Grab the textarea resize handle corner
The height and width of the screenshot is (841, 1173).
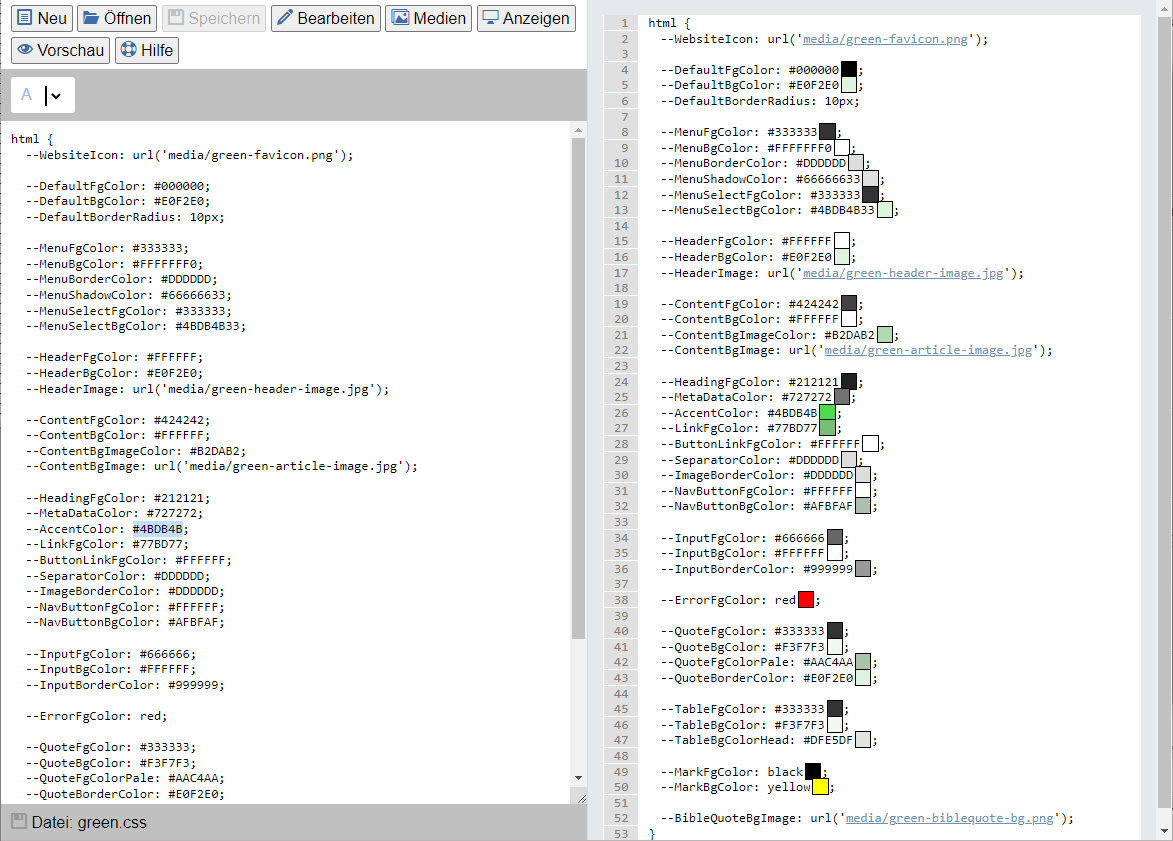click(x=578, y=797)
